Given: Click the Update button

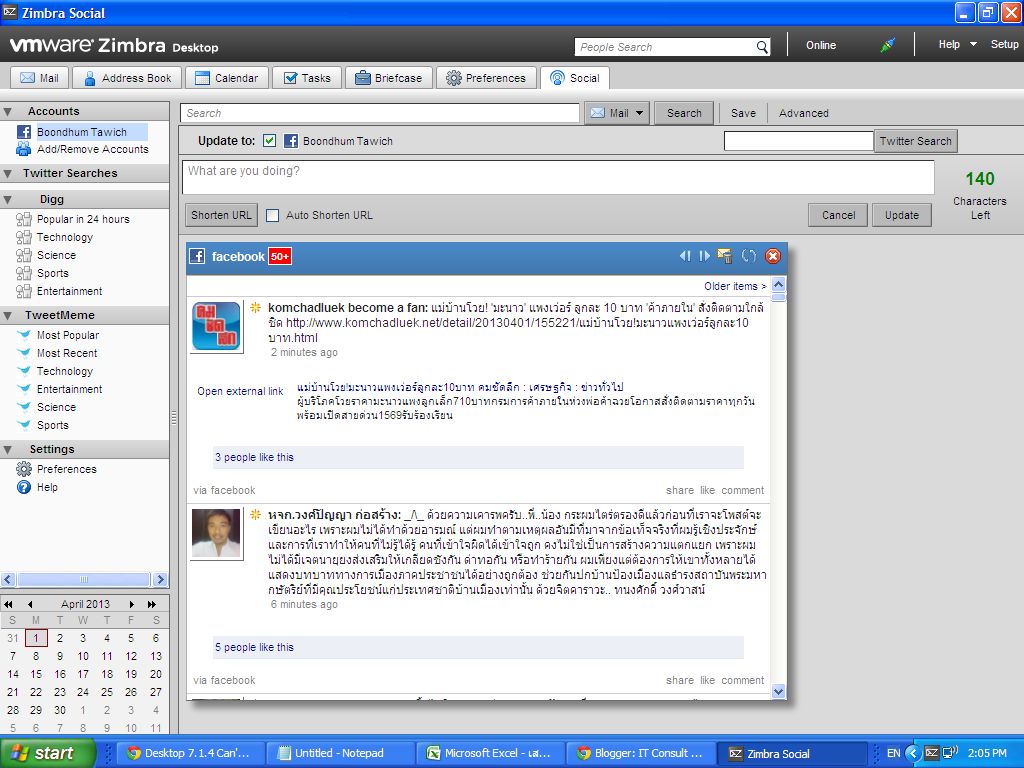Looking at the screenshot, I should pos(902,215).
